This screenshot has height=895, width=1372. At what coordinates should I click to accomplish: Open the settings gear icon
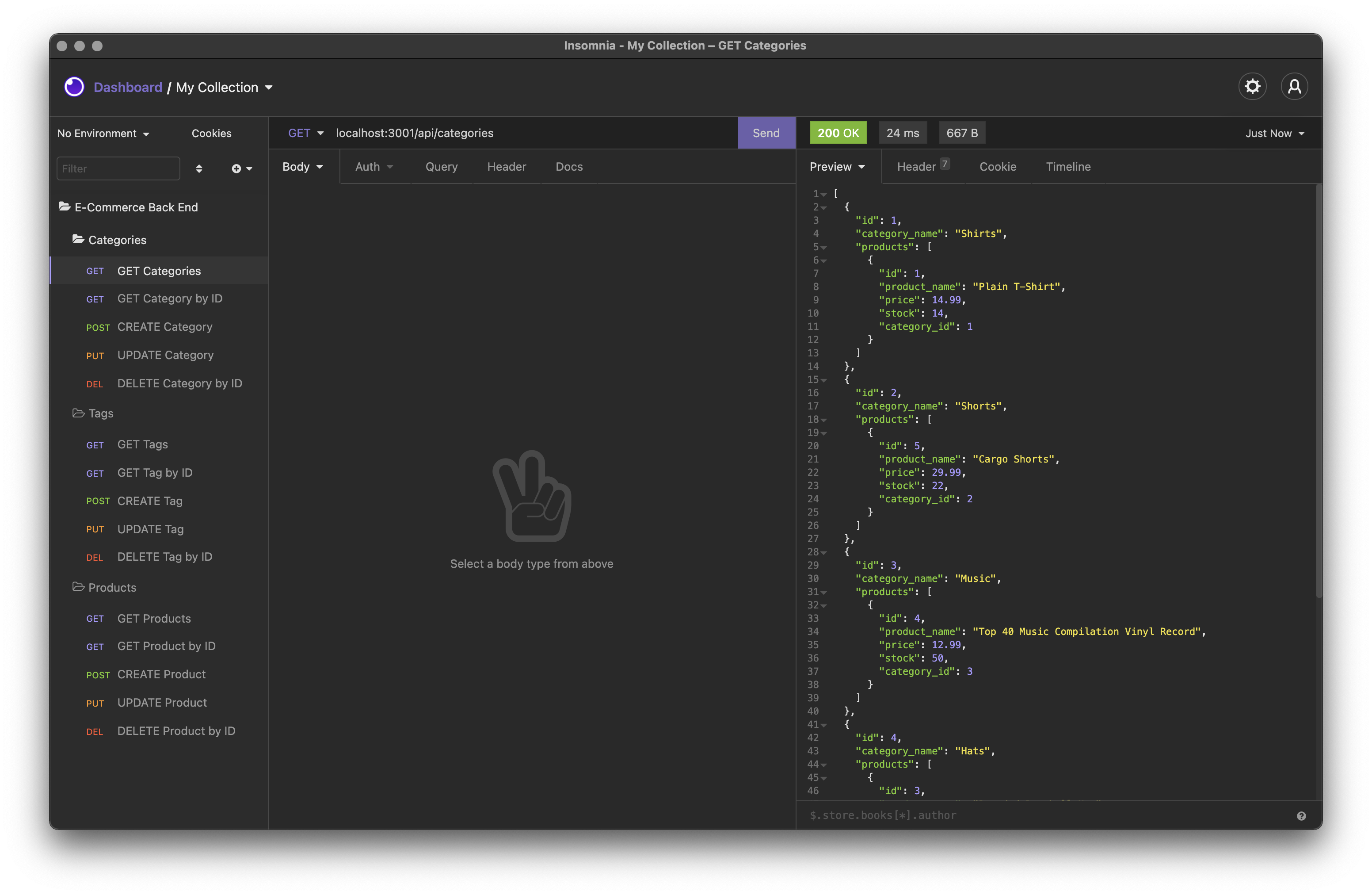1252,87
